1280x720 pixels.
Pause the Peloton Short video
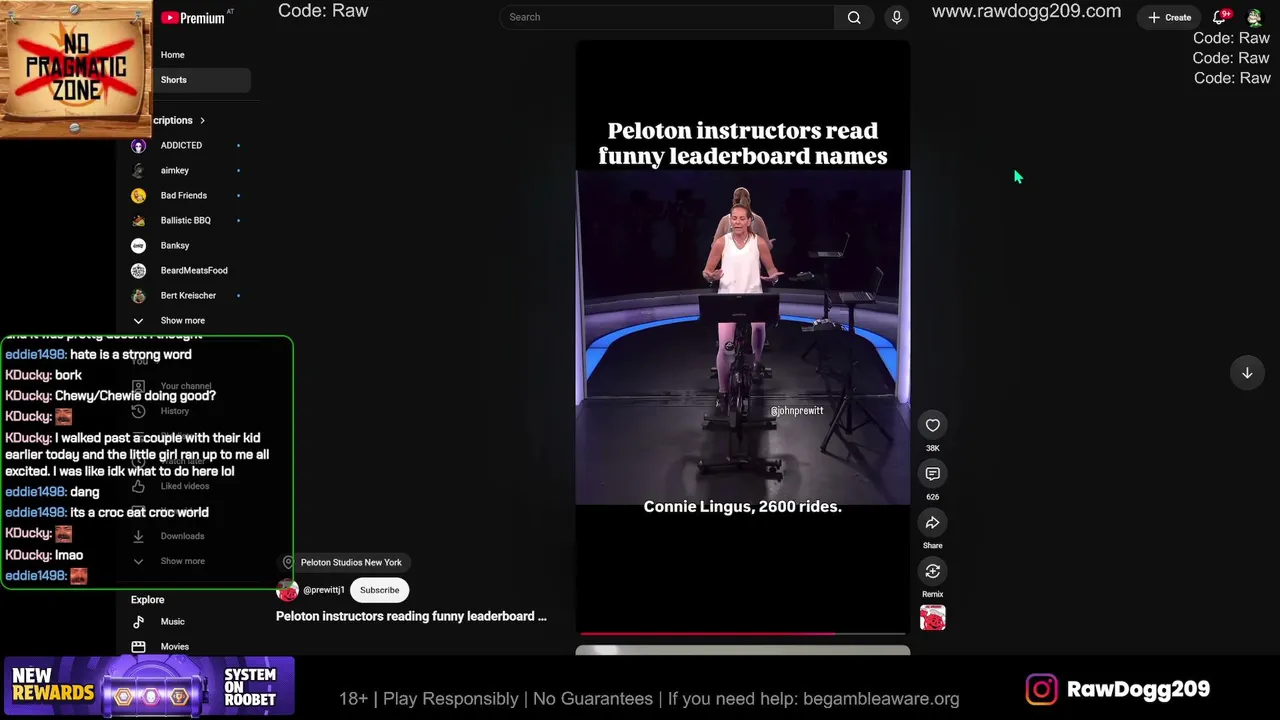coord(743,338)
